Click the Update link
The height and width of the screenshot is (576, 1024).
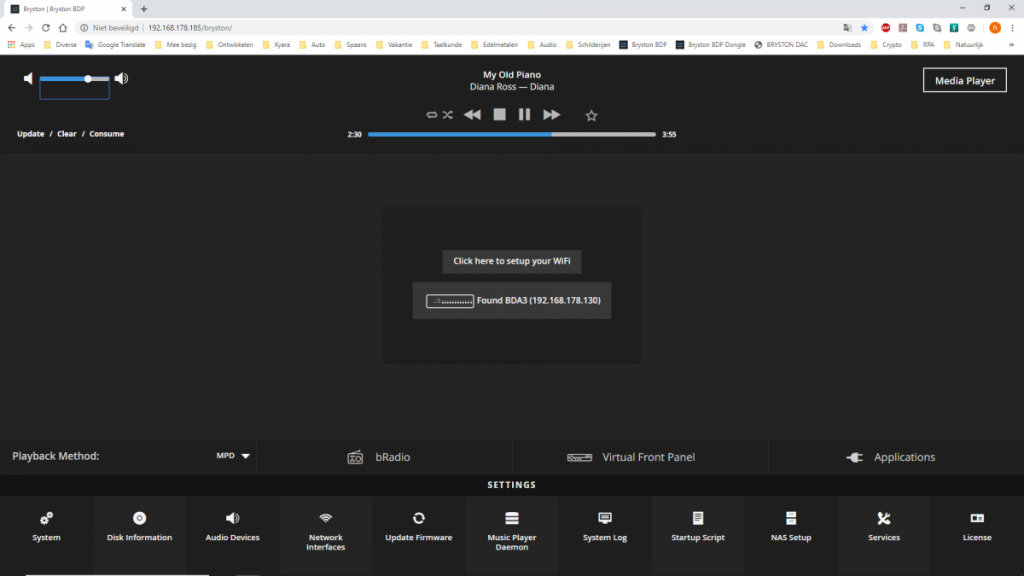(x=31, y=134)
